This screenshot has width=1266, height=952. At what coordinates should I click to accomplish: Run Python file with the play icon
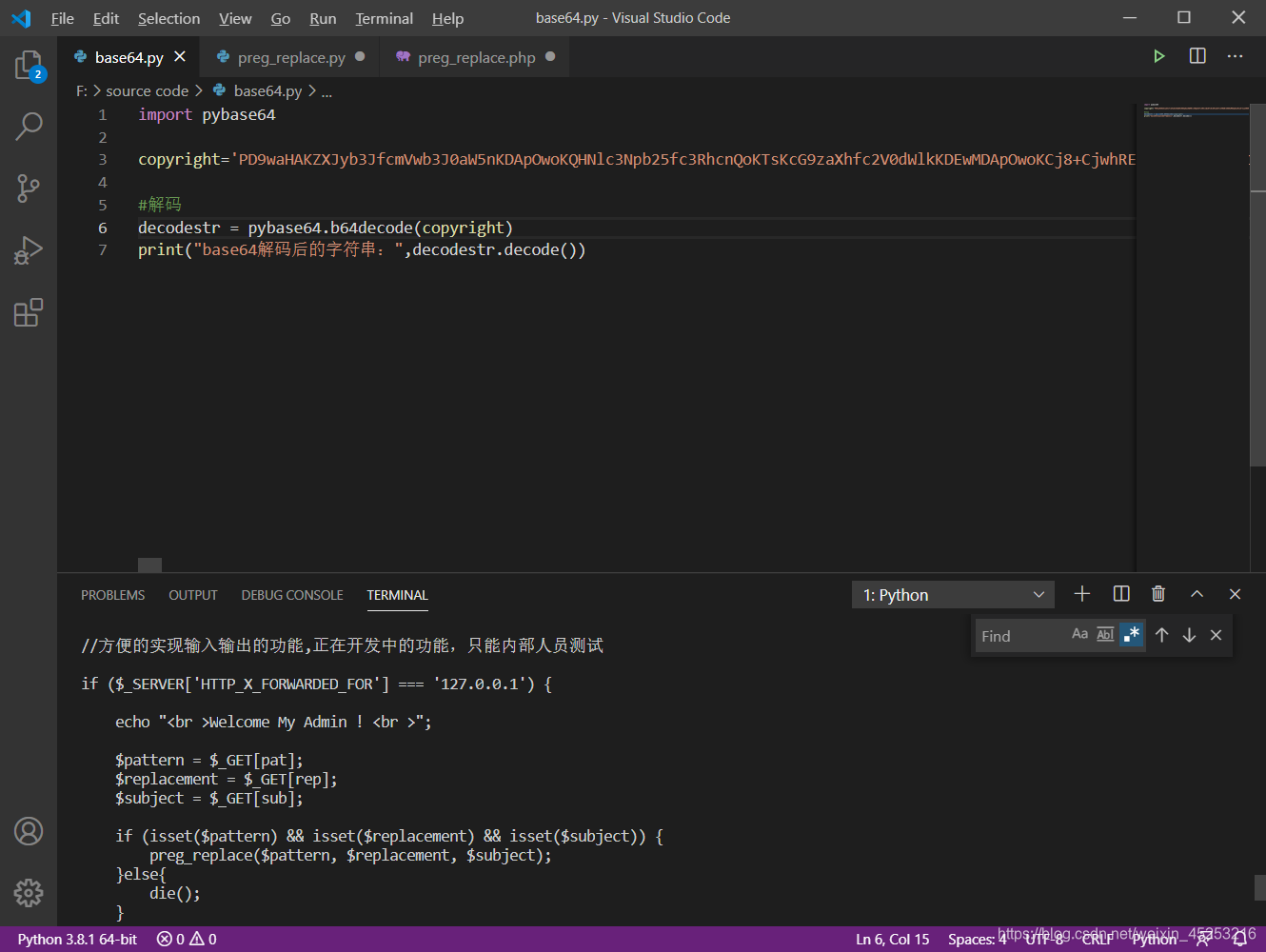point(1158,56)
